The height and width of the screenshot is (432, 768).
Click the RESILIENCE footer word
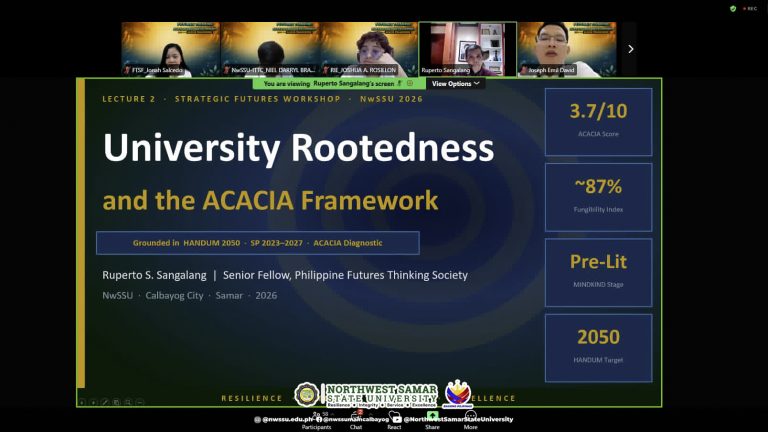[252, 398]
